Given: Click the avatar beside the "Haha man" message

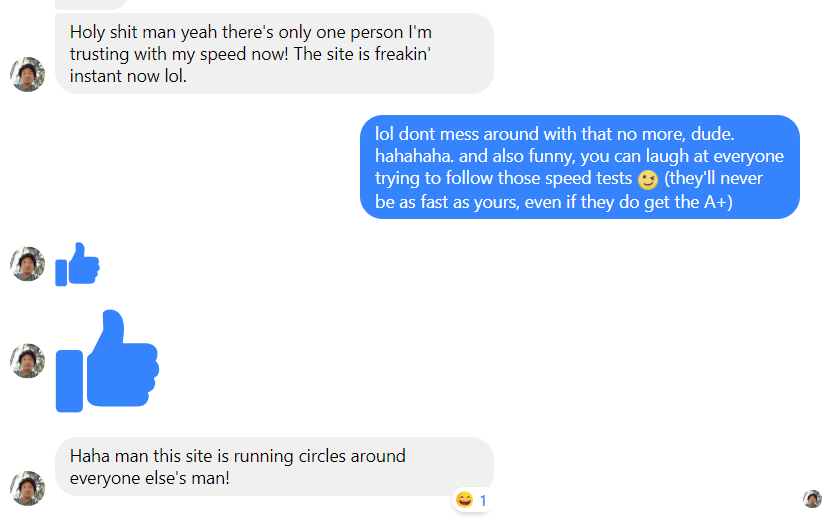Looking at the screenshot, I should click(27, 488).
